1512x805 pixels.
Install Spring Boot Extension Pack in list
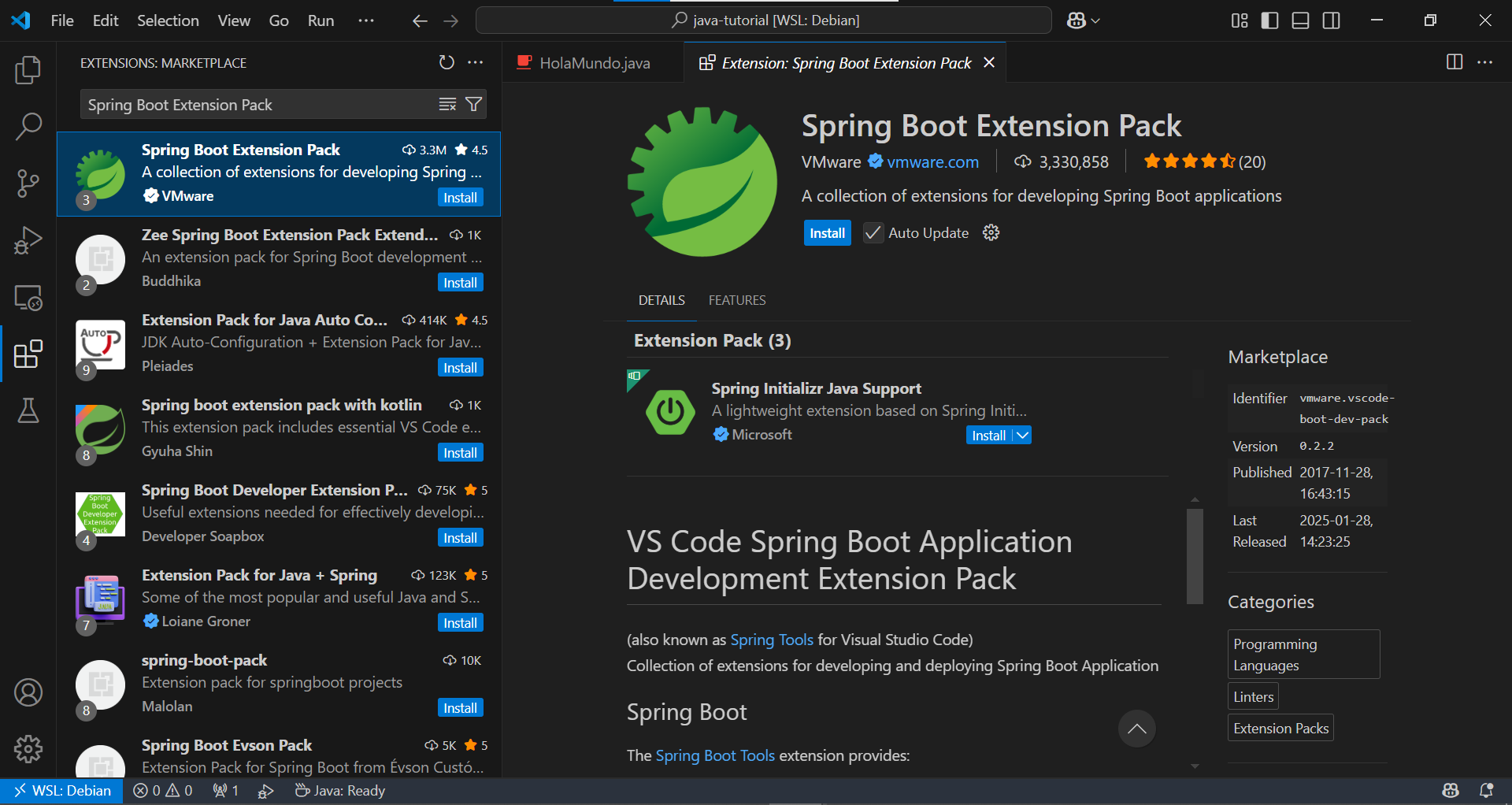pyautogui.click(x=460, y=198)
